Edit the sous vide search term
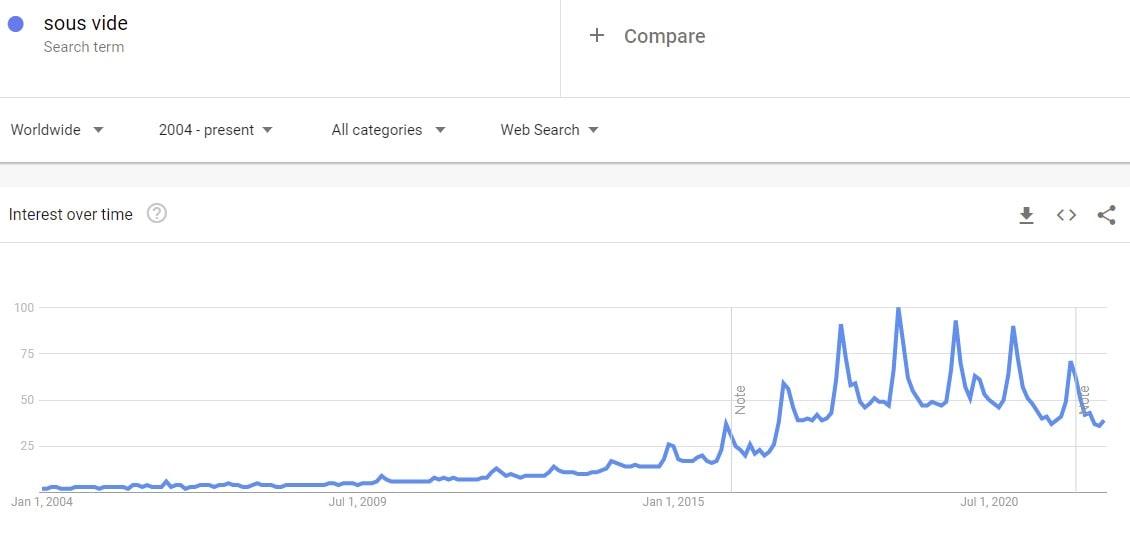 86,23
